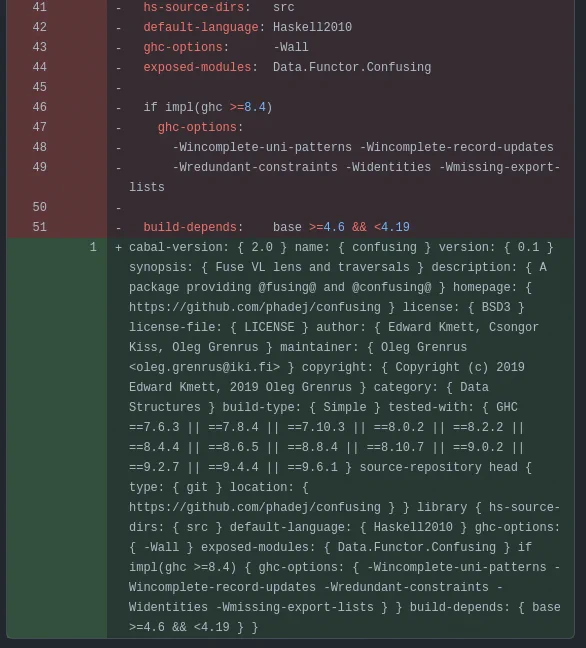The width and height of the screenshot is (586, 648).
Task: Select removed line number 48
Action: click(x=40, y=147)
